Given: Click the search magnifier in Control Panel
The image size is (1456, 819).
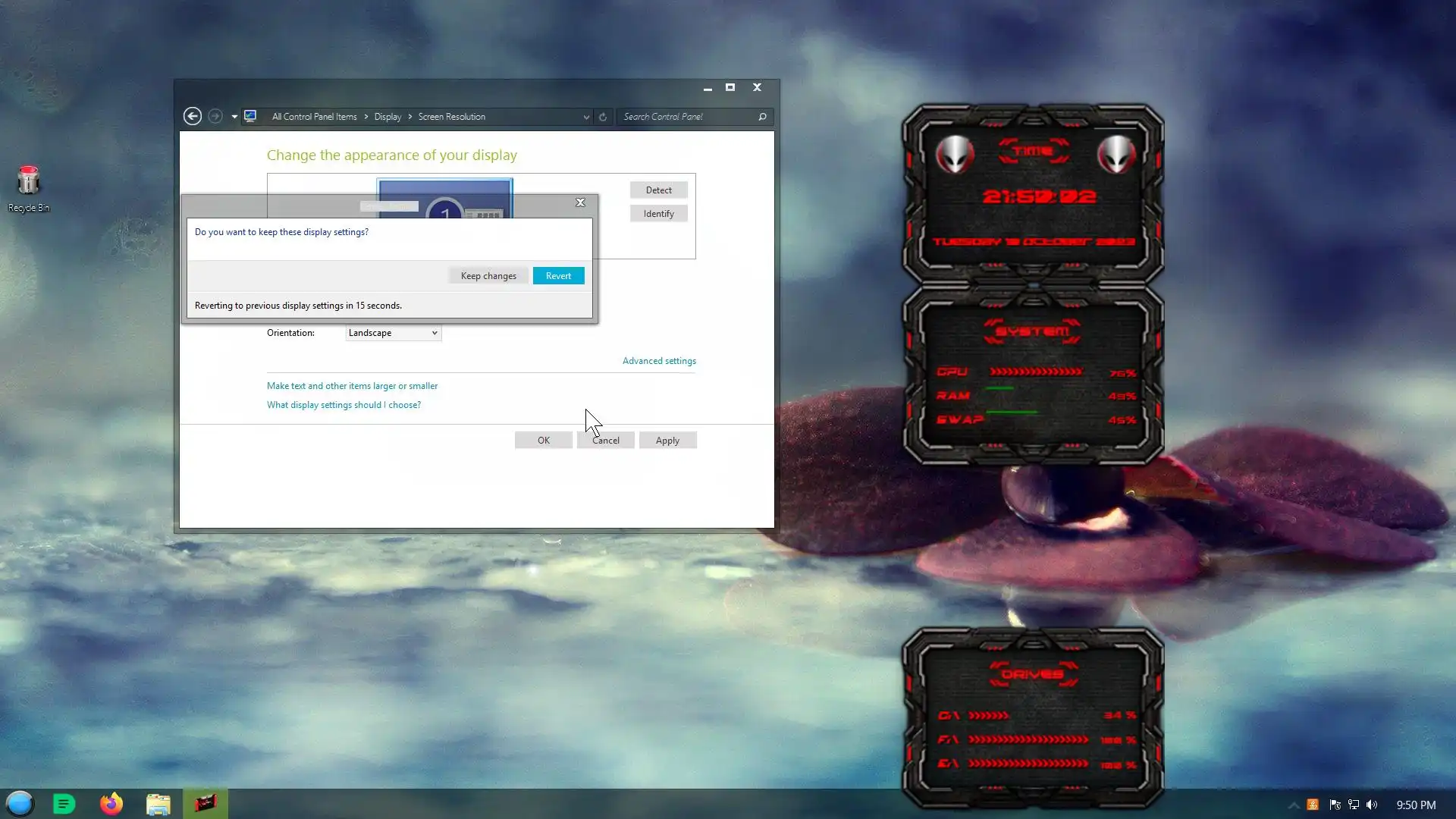Looking at the screenshot, I should (762, 117).
